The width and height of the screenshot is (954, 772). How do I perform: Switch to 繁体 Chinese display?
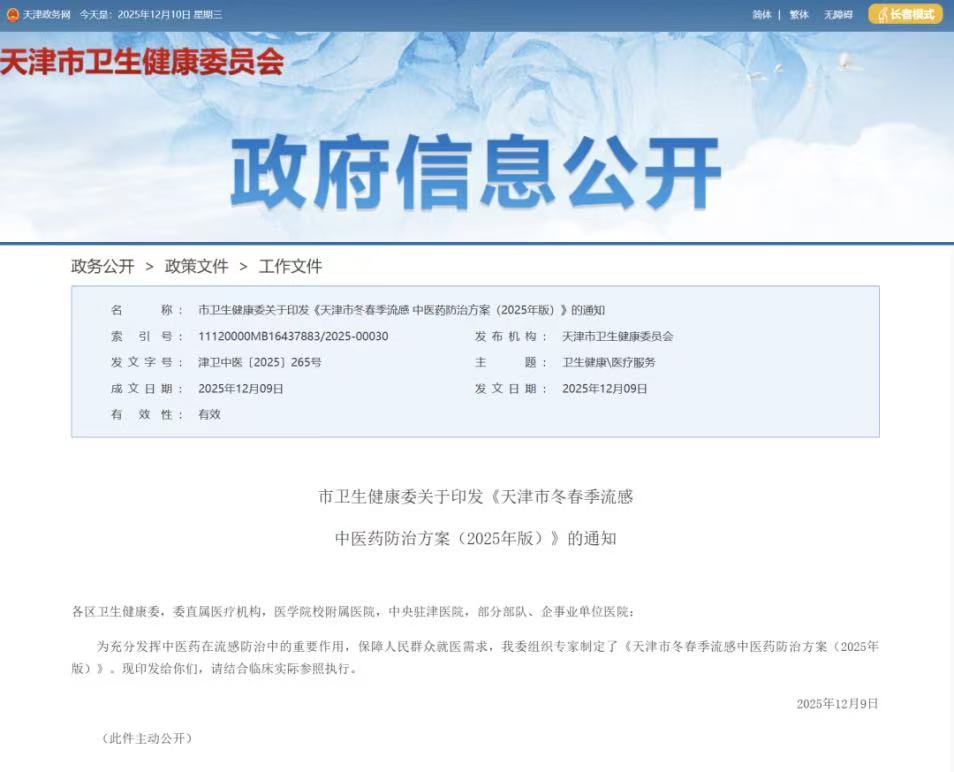(x=799, y=15)
